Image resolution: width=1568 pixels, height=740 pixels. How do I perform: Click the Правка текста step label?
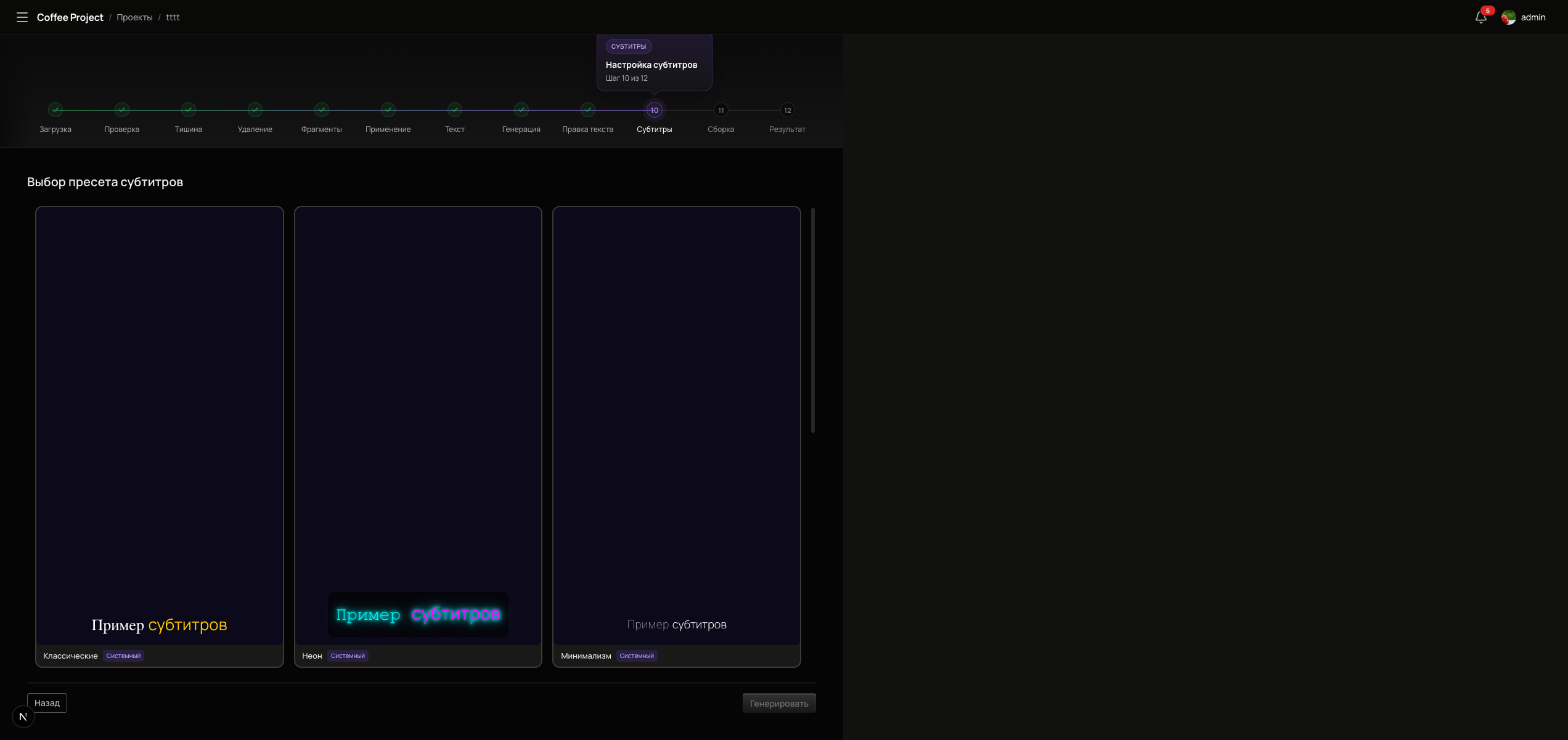(x=587, y=129)
